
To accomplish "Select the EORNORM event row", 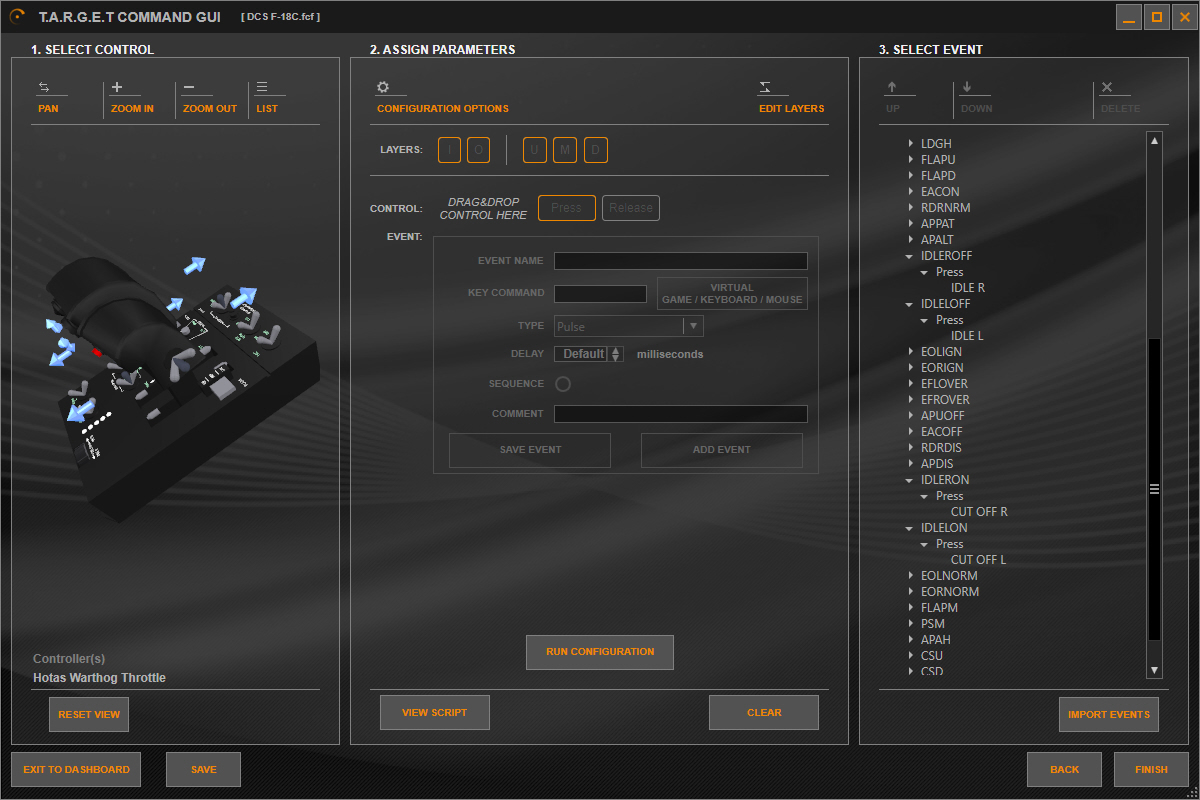I will 950,592.
